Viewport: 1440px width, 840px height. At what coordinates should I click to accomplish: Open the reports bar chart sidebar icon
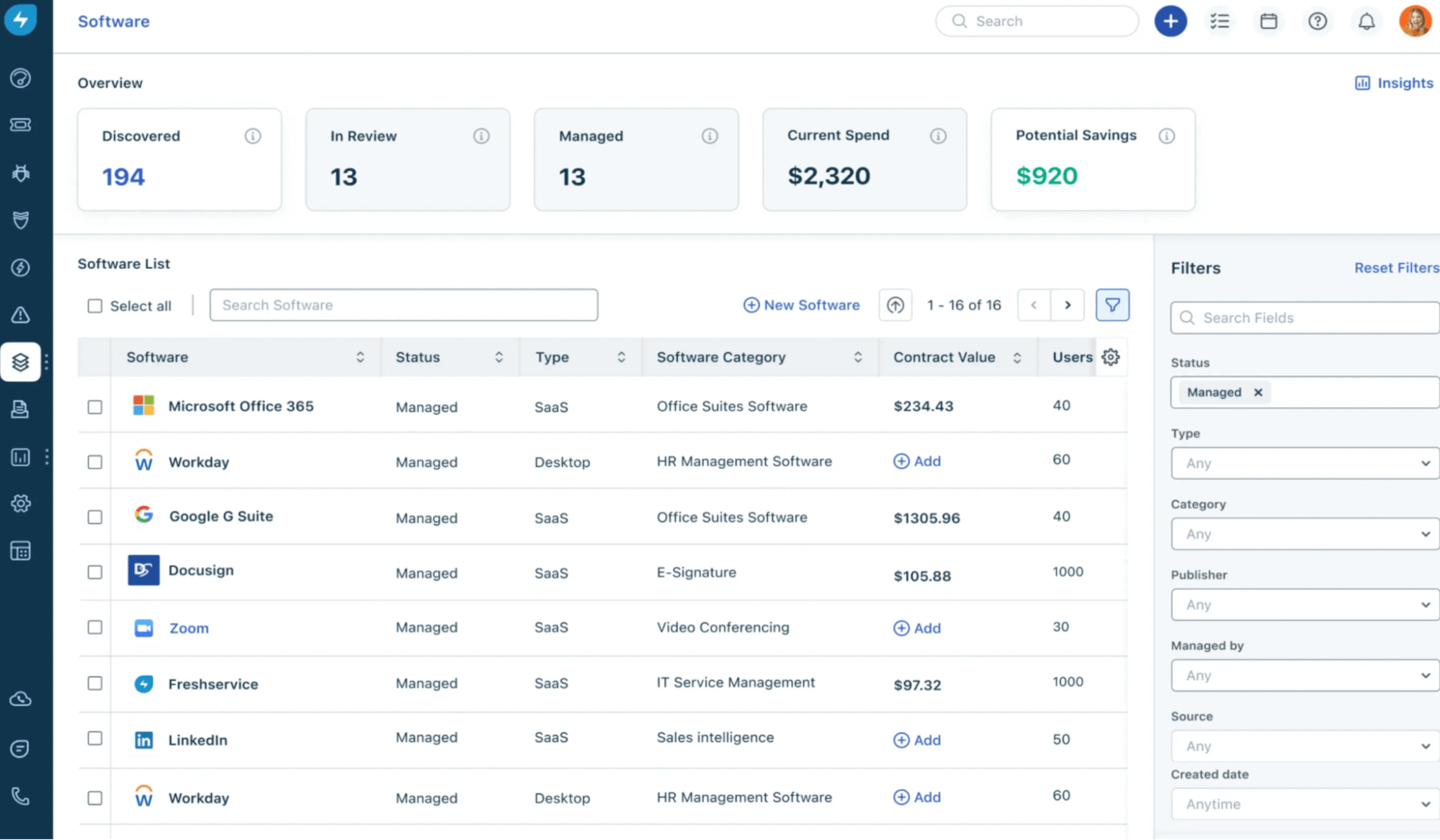(20, 457)
